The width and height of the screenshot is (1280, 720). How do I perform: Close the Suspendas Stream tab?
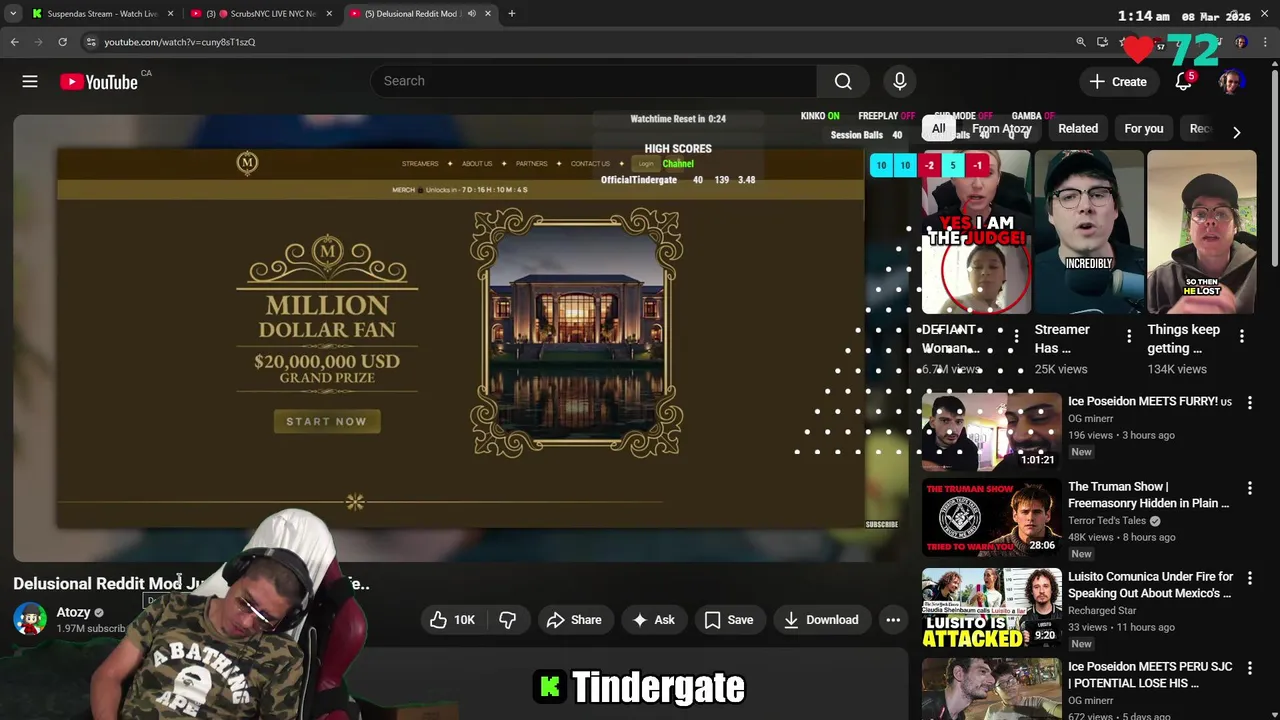click(x=170, y=14)
